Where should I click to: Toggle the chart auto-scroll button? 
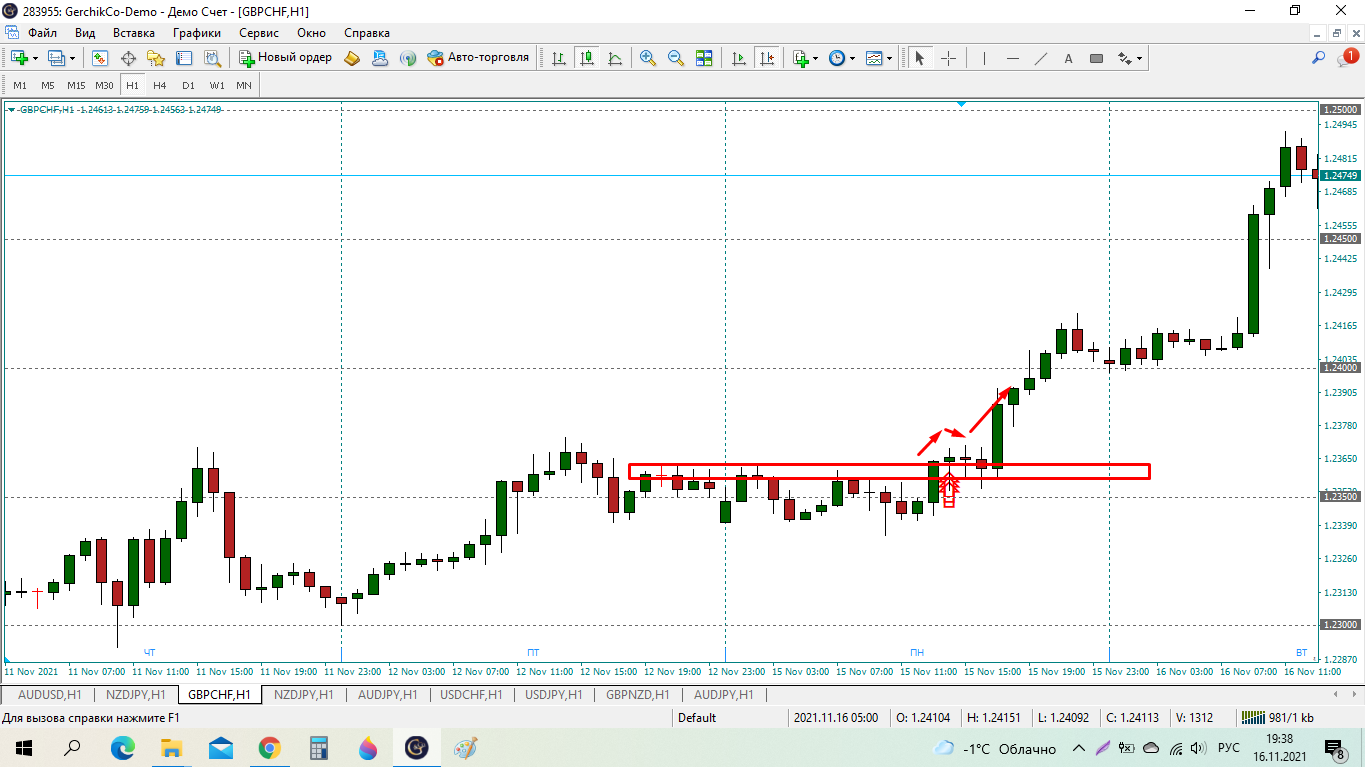pyautogui.click(x=739, y=58)
